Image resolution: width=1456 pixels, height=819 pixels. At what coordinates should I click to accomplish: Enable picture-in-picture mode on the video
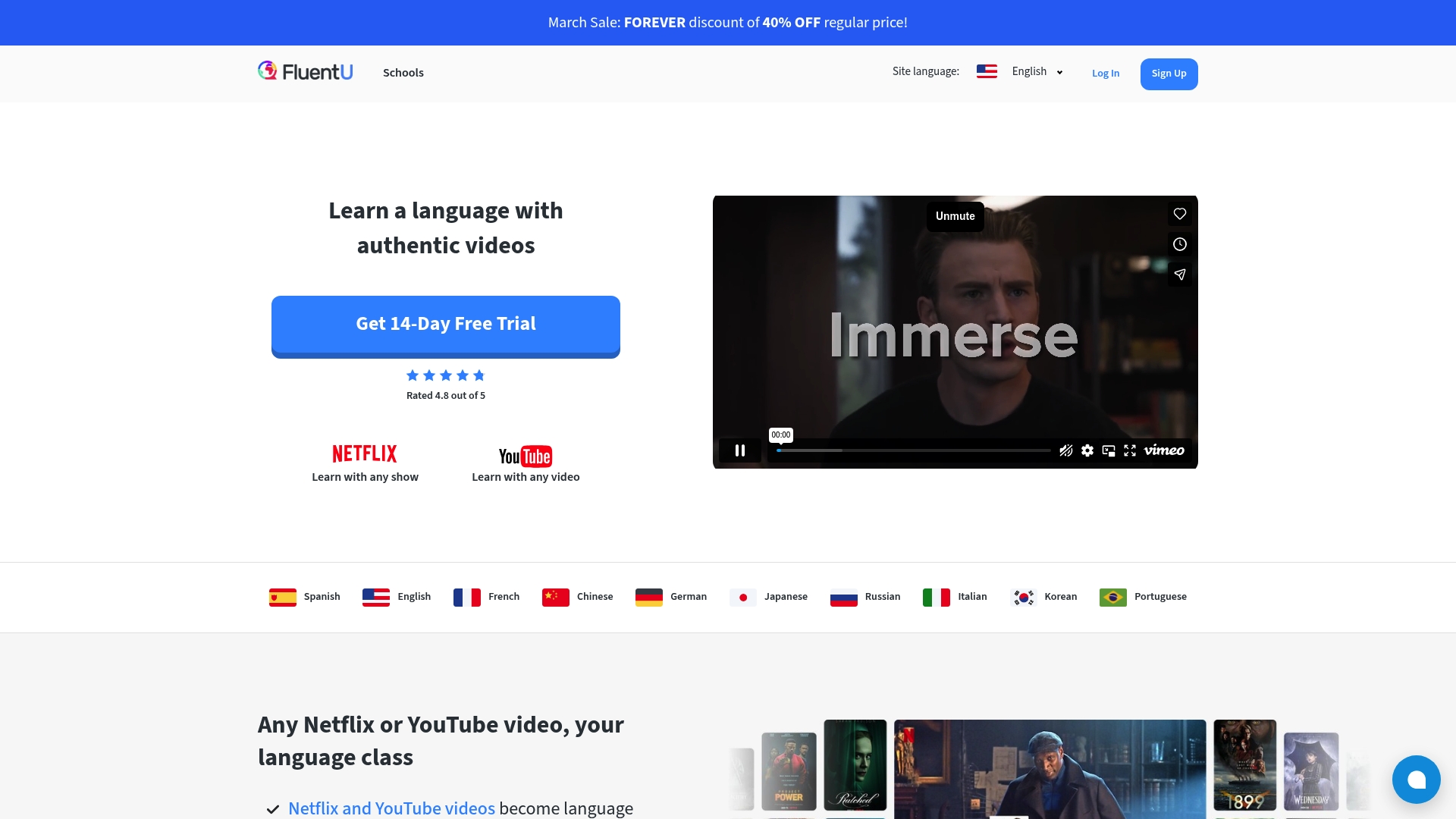point(1109,450)
